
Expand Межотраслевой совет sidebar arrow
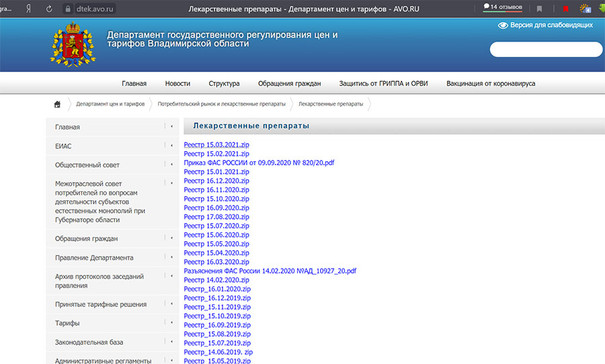[171, 183]
